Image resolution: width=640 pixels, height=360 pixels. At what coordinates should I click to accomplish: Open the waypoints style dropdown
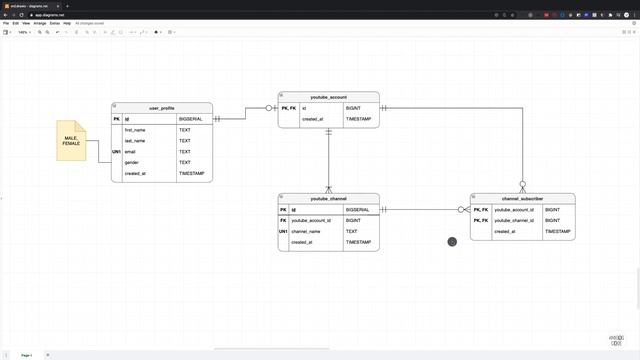pos(144,32)
